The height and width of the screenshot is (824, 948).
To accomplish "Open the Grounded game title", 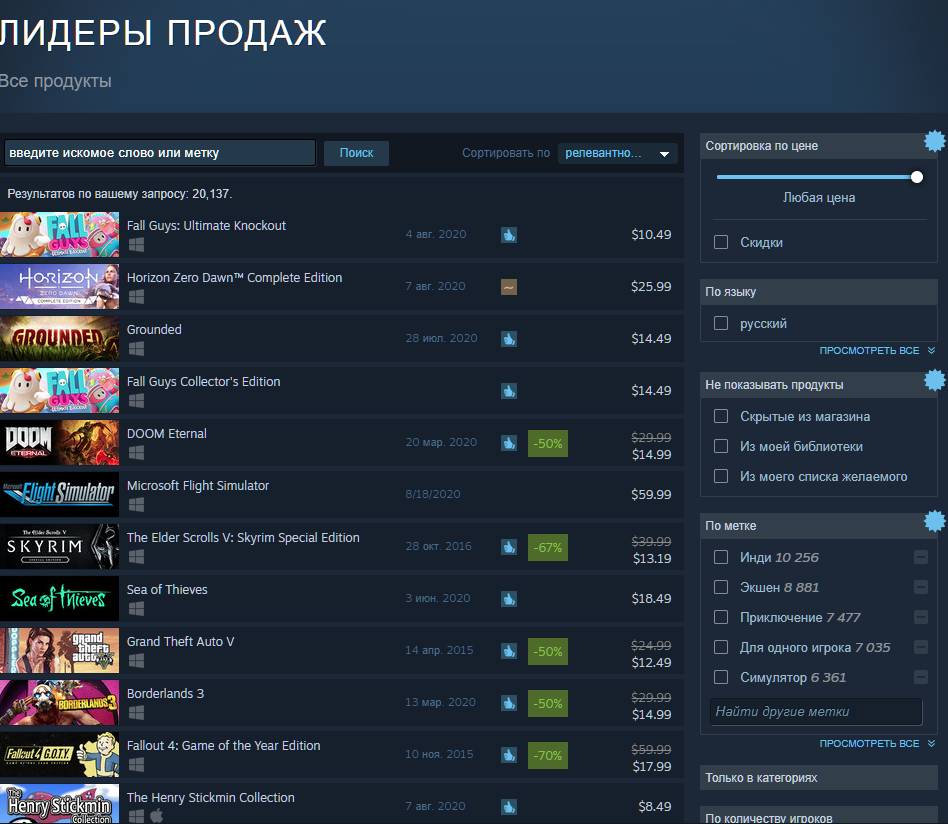I will (x=154, y=329).
